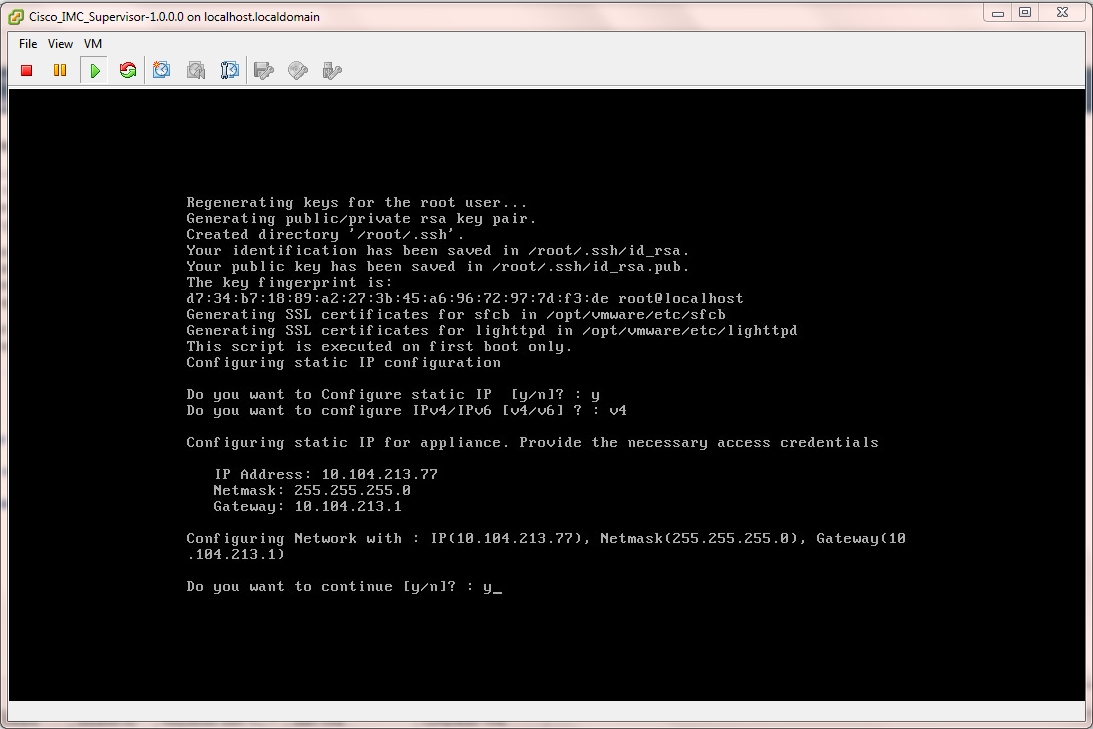
Task: Click 'Do you want to configure IPv4/IPv6' line
Action: (x=406, y=411)
